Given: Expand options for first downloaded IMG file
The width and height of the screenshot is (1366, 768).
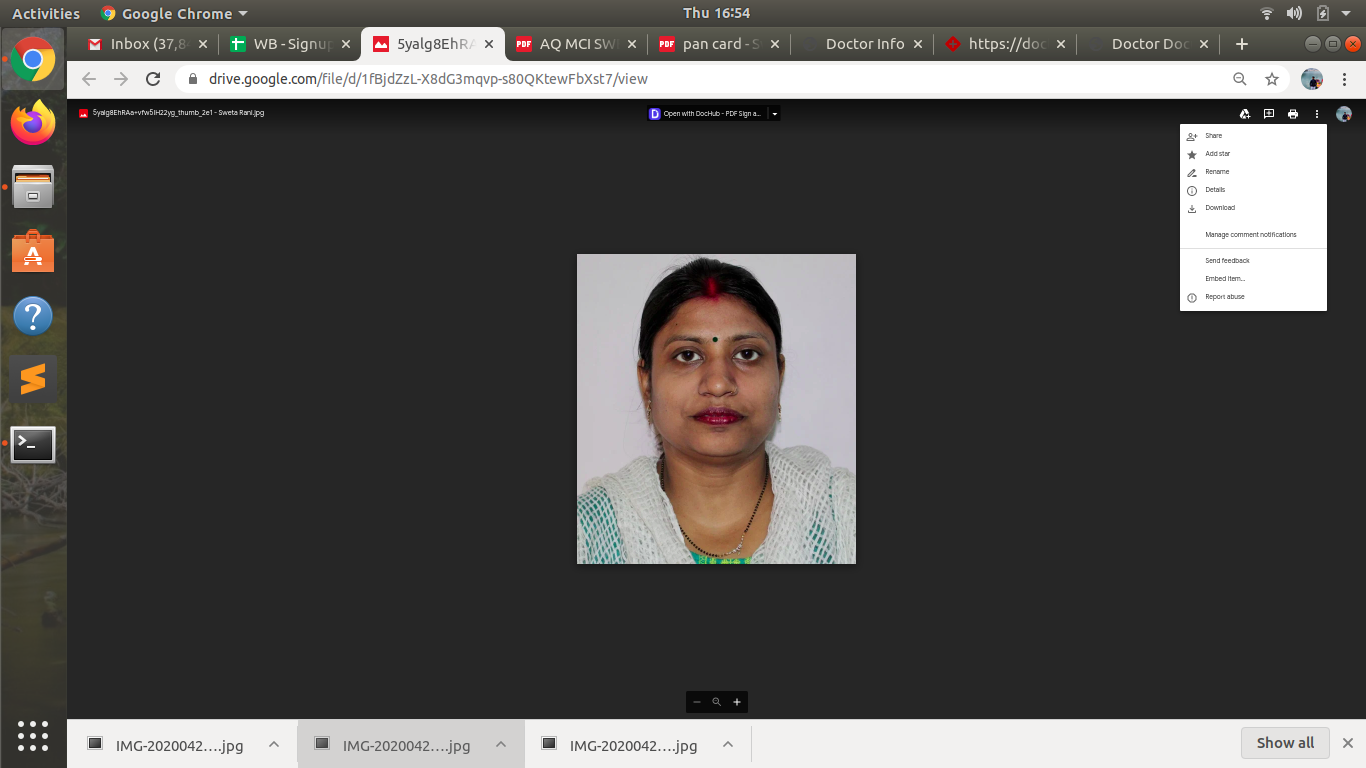Looking at the screenshot, I should (273, 745).
